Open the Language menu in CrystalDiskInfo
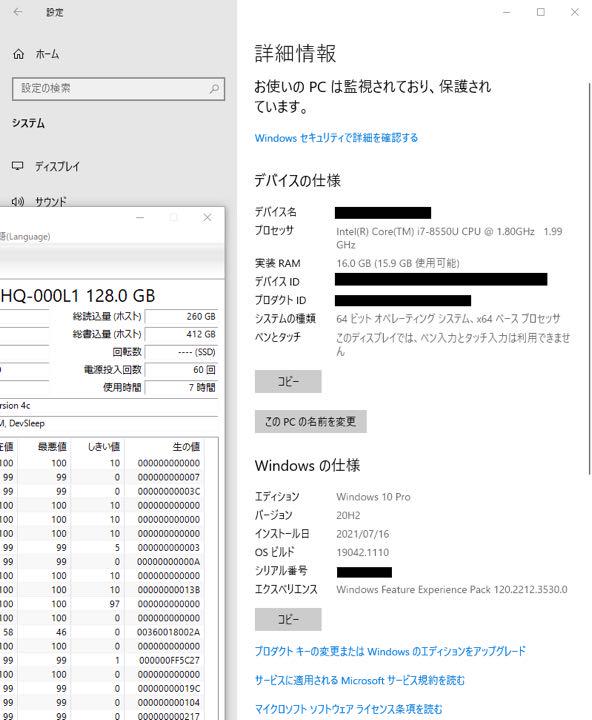This screenshot has width=592, height=720. point(25,236)
